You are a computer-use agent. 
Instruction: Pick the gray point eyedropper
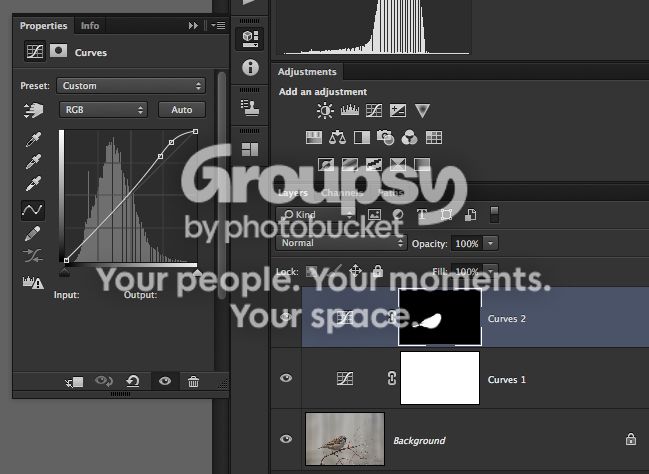(x=34, y=161)
